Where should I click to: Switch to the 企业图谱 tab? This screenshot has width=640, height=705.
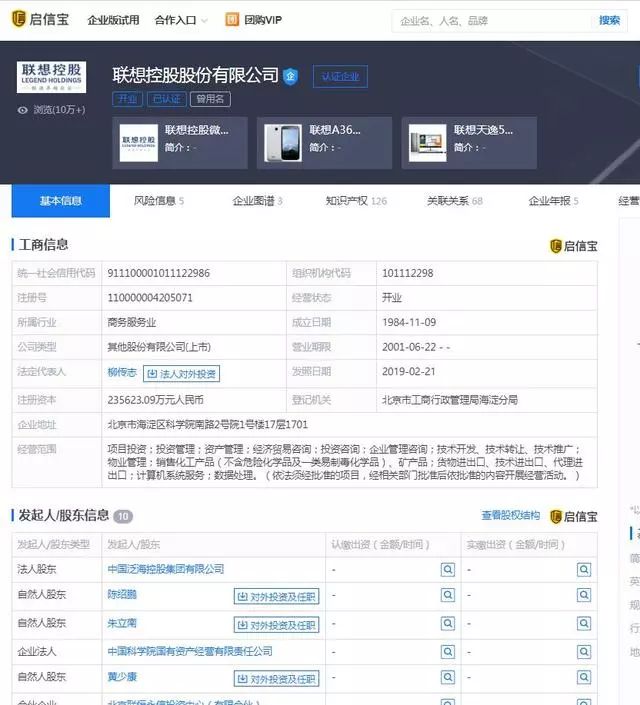[257, 201]
